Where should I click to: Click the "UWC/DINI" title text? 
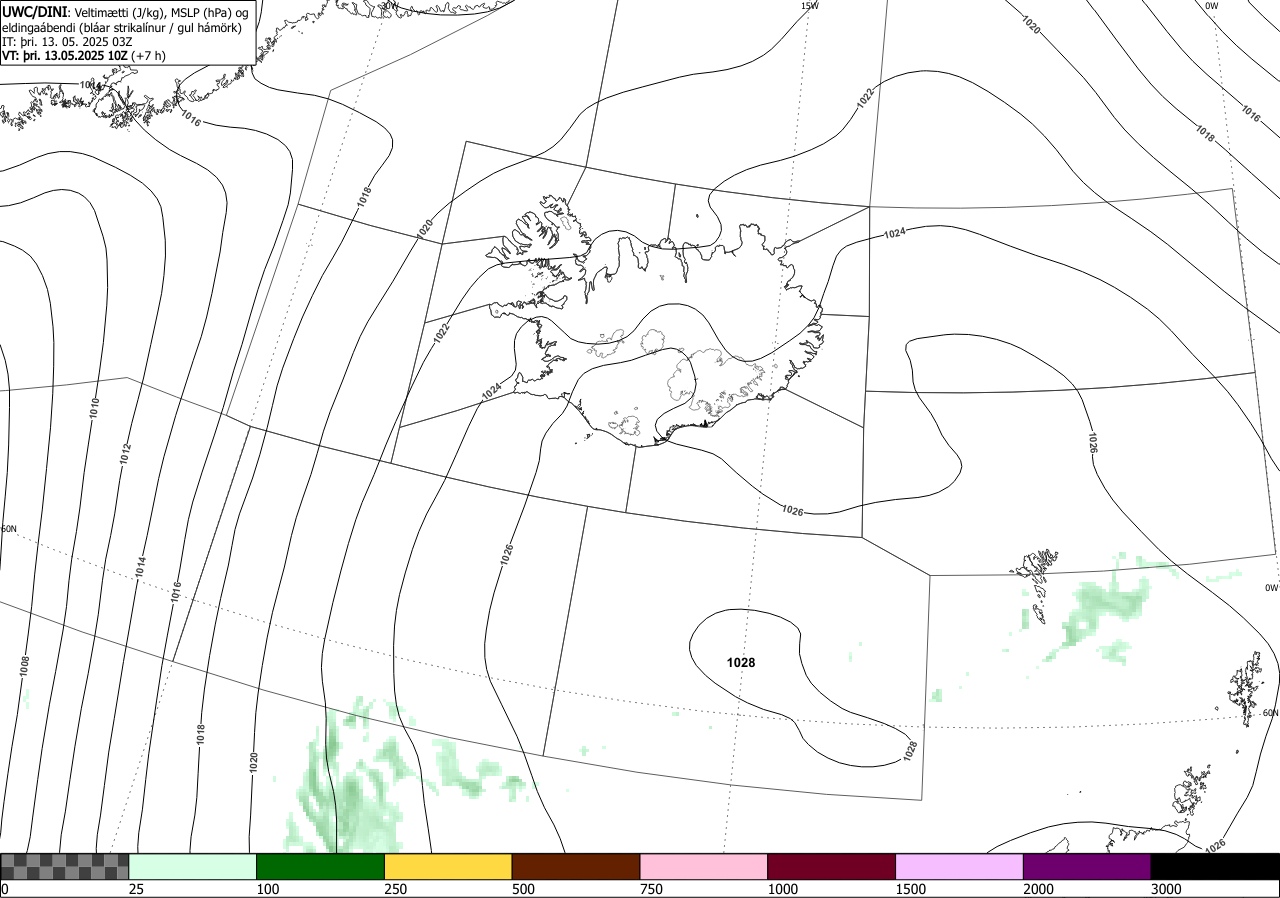click(x=34, y=13)
